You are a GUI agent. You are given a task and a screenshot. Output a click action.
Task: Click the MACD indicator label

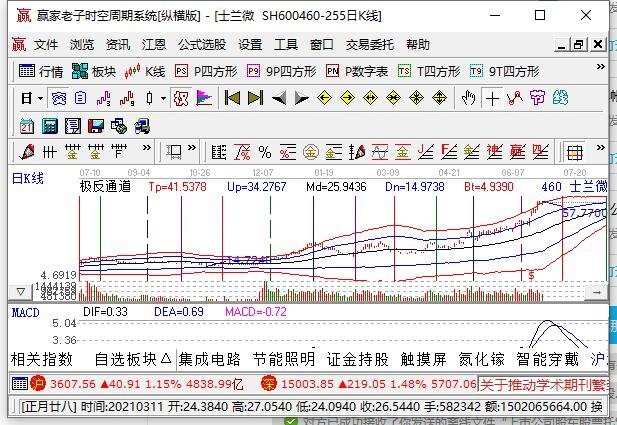click(26, 313)
